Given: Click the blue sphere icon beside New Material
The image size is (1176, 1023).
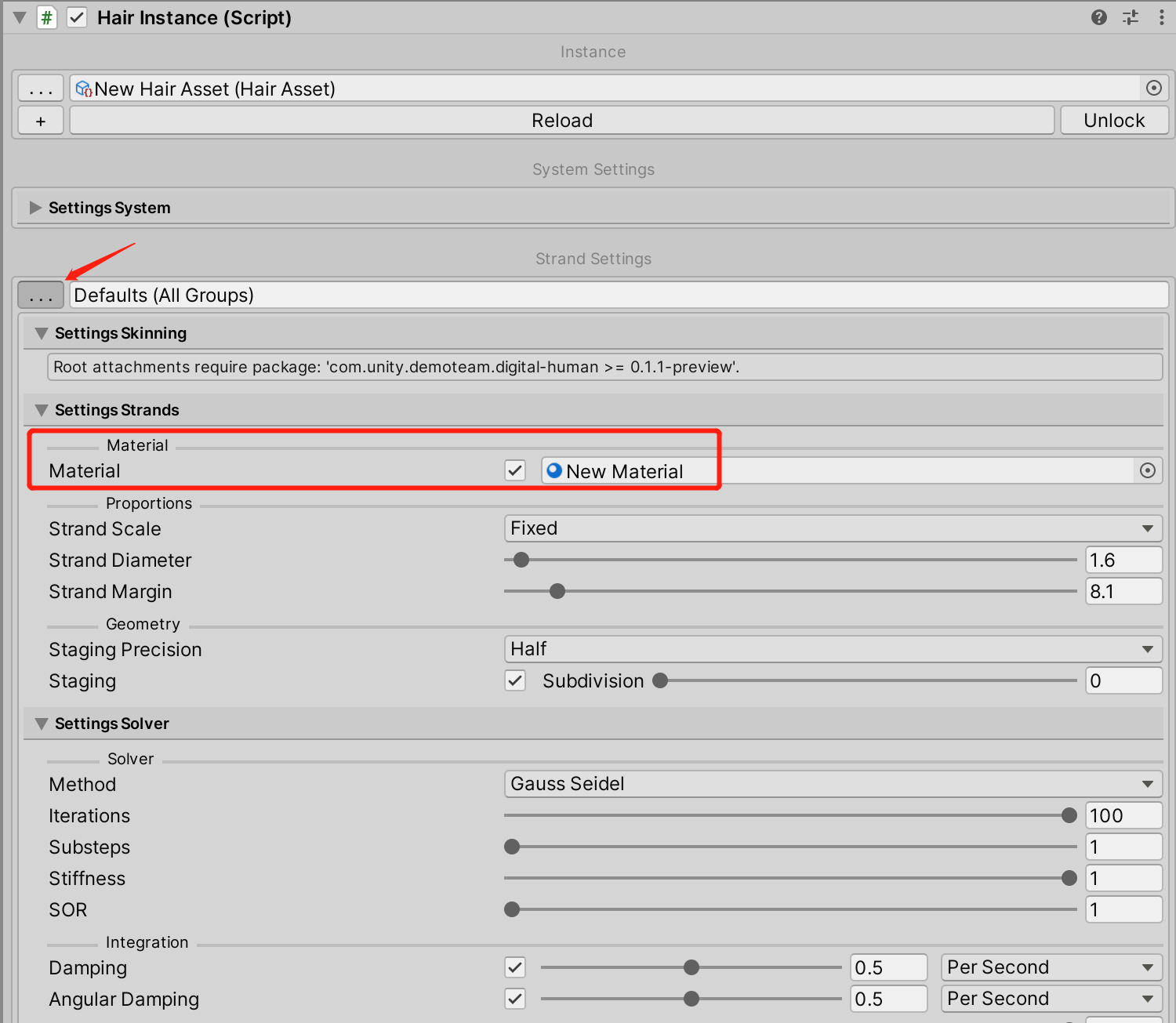Looking at the screenshot, I should [x=554, y=470].
